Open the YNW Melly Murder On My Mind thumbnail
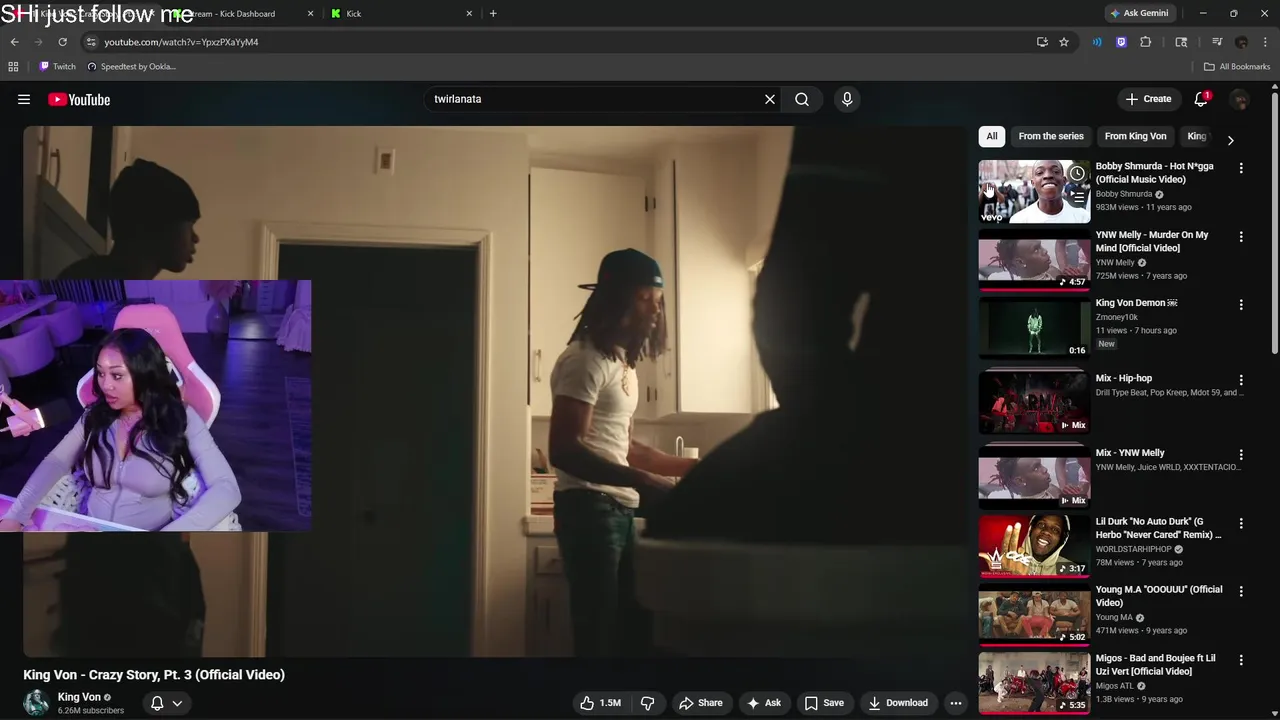Viewport: 1280px width, 720px height. pyautogui.click(x=1034, y=260)
